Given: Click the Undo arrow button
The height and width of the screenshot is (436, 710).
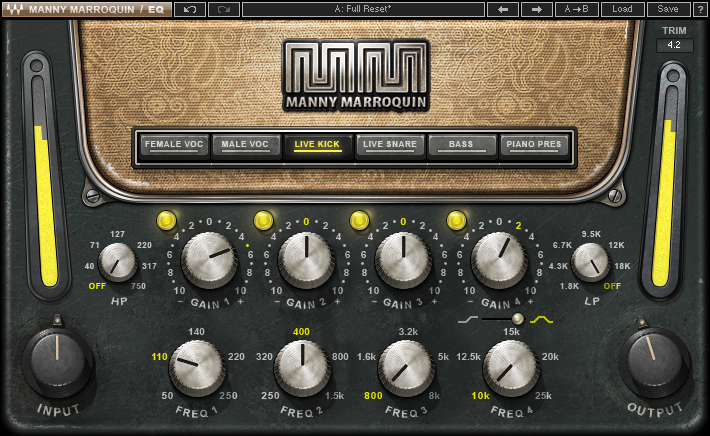Looking at the screenshot, I should click(190, 9).
